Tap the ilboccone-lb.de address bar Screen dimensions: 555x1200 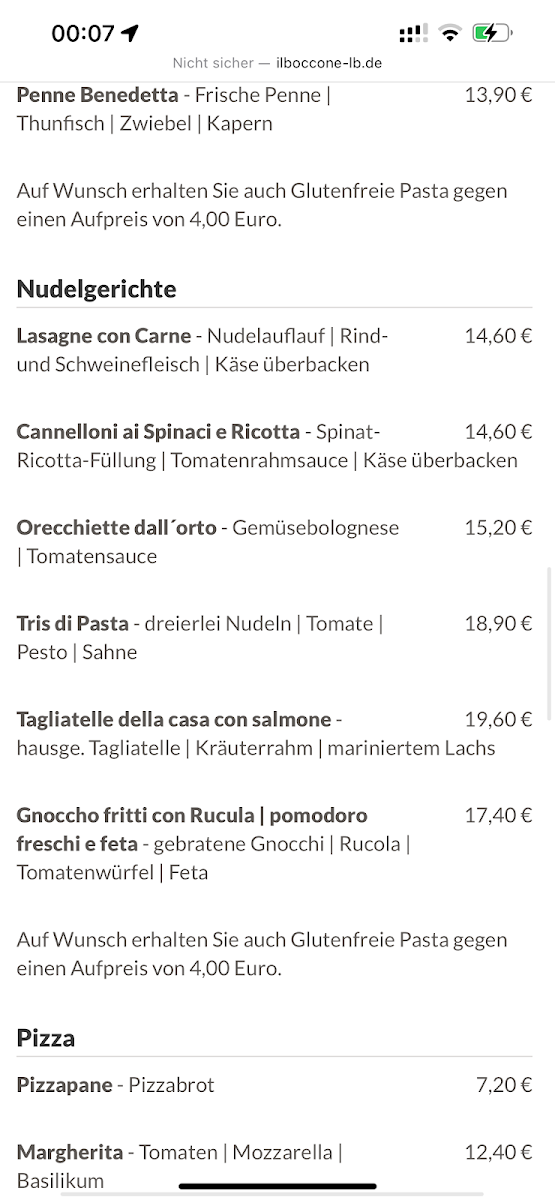[x=277, y=63]
